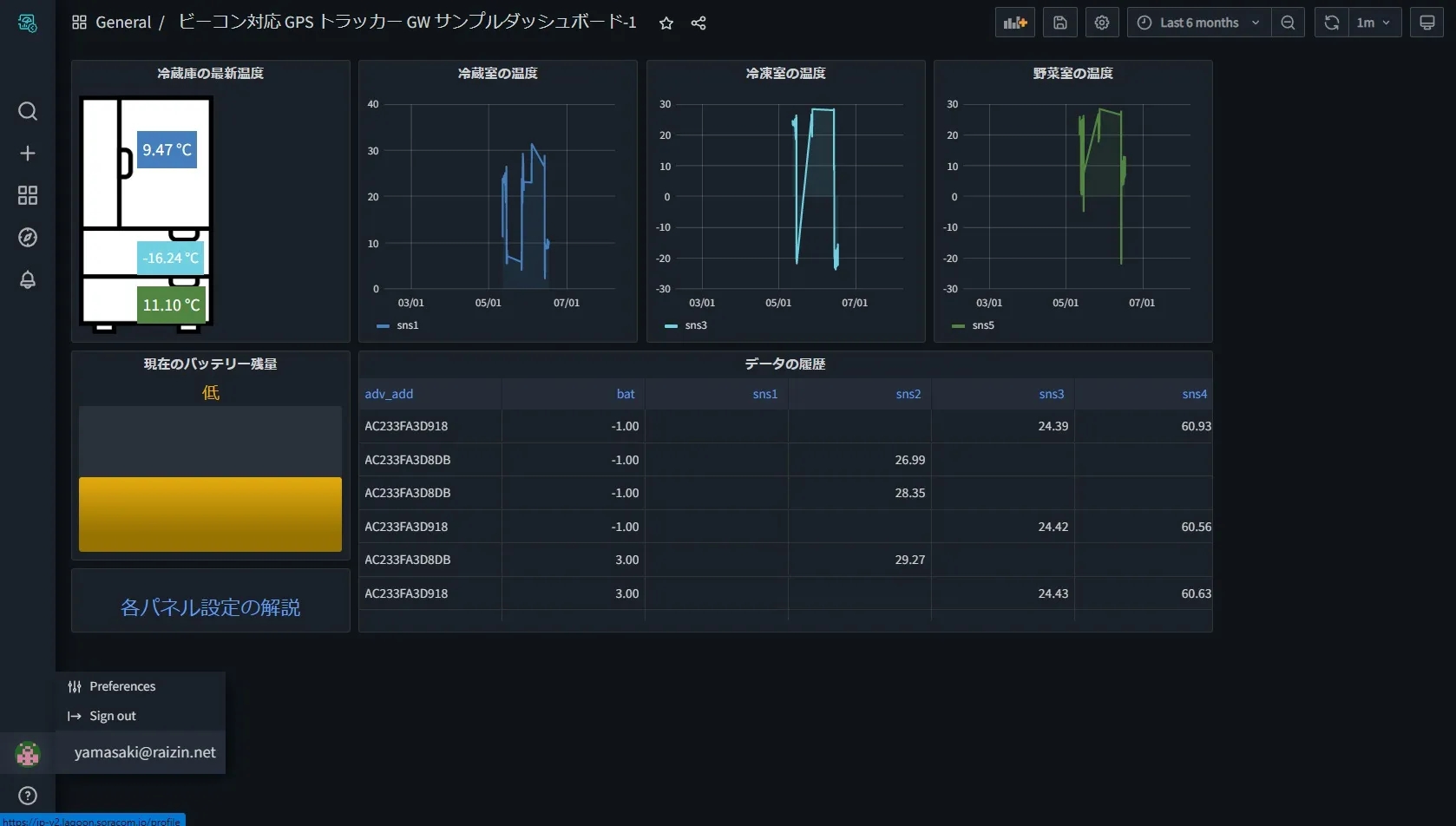Open the Dashboards grid icon in sidebar

pos(28,195)
